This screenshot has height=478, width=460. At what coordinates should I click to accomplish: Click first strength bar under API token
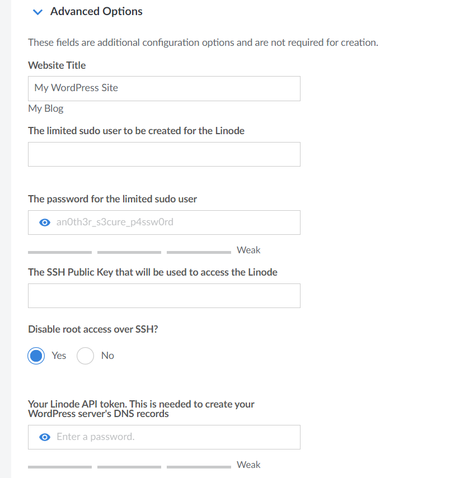60,467
